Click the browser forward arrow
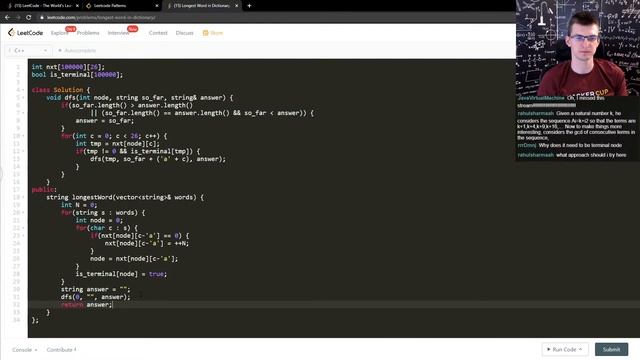The image size is (640, 360). coord(18,18)
